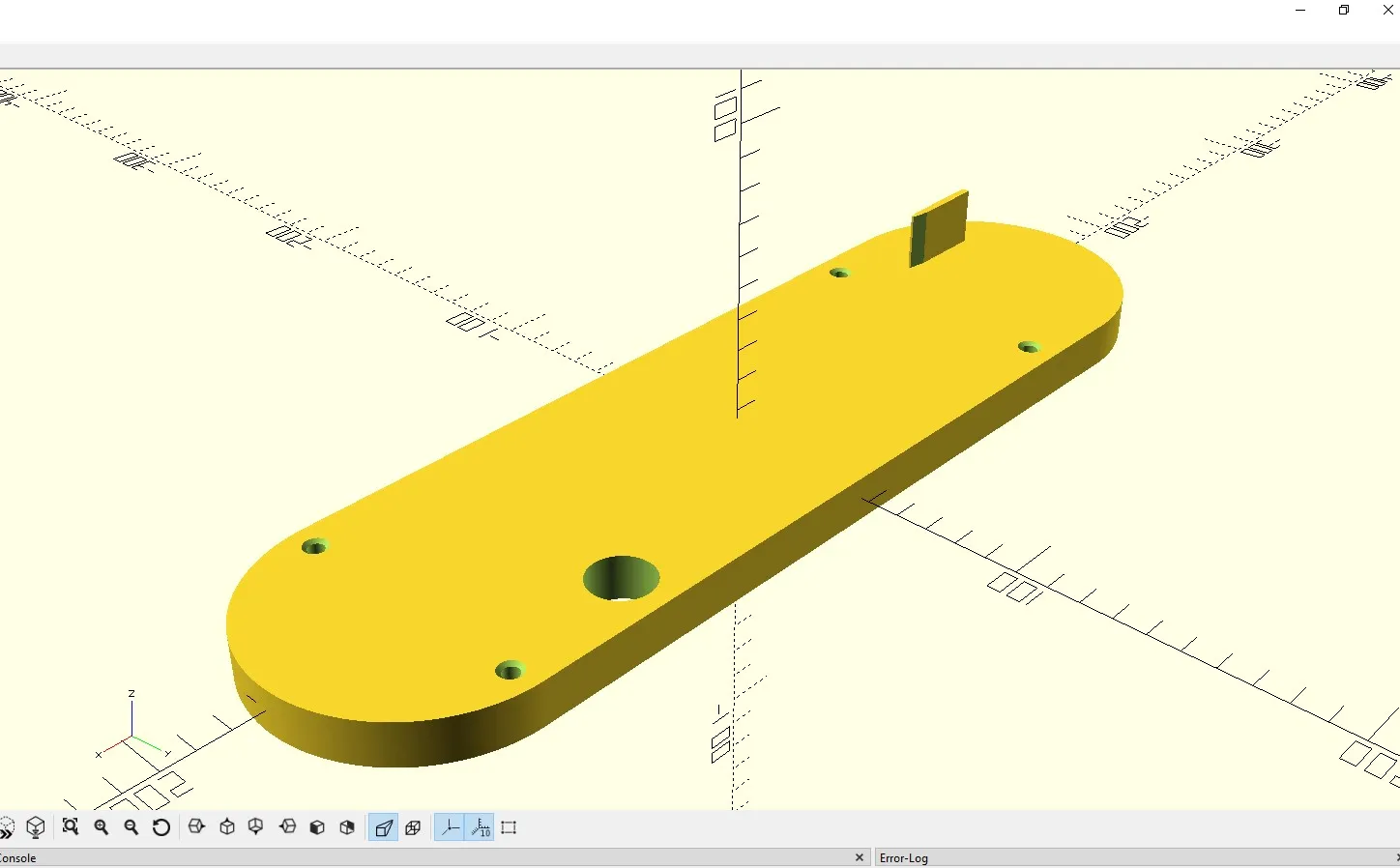Zoom in using the magnifier plus icon
Viewport: 1400px width, 868px height.
tap(102, 827)
